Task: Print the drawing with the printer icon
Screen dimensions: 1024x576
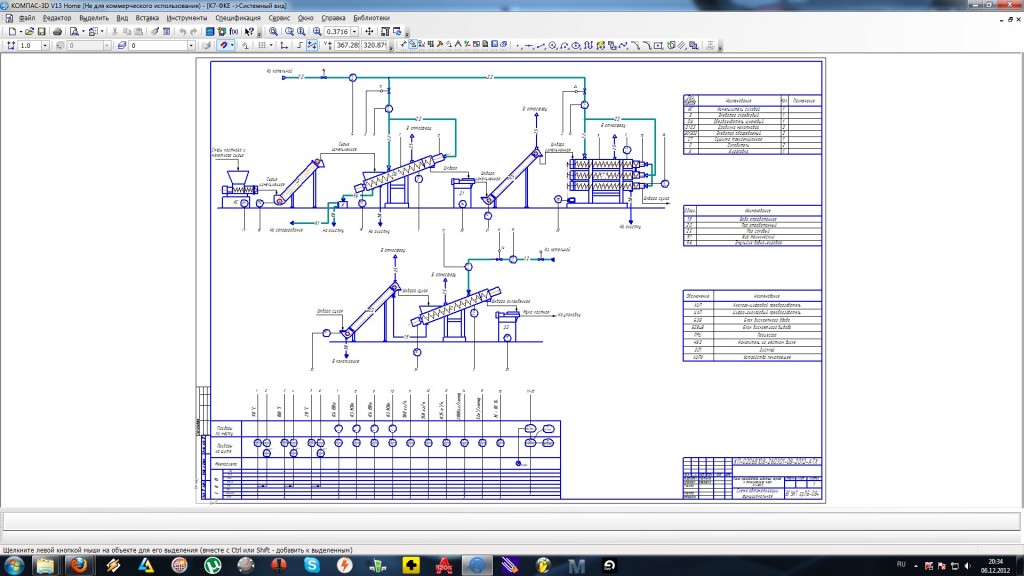Action: point(57,31)
